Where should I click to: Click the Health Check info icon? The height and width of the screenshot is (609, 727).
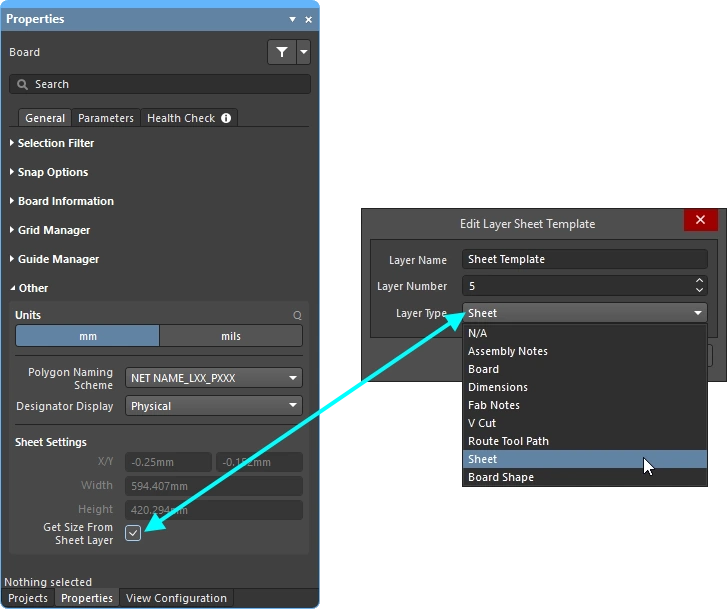coord(226,118)
